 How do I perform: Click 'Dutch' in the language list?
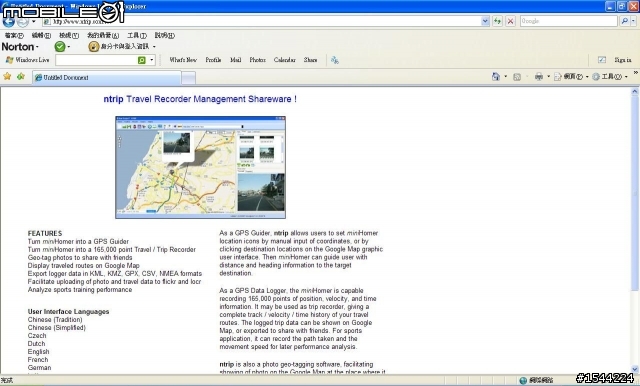tap(36, 344)
